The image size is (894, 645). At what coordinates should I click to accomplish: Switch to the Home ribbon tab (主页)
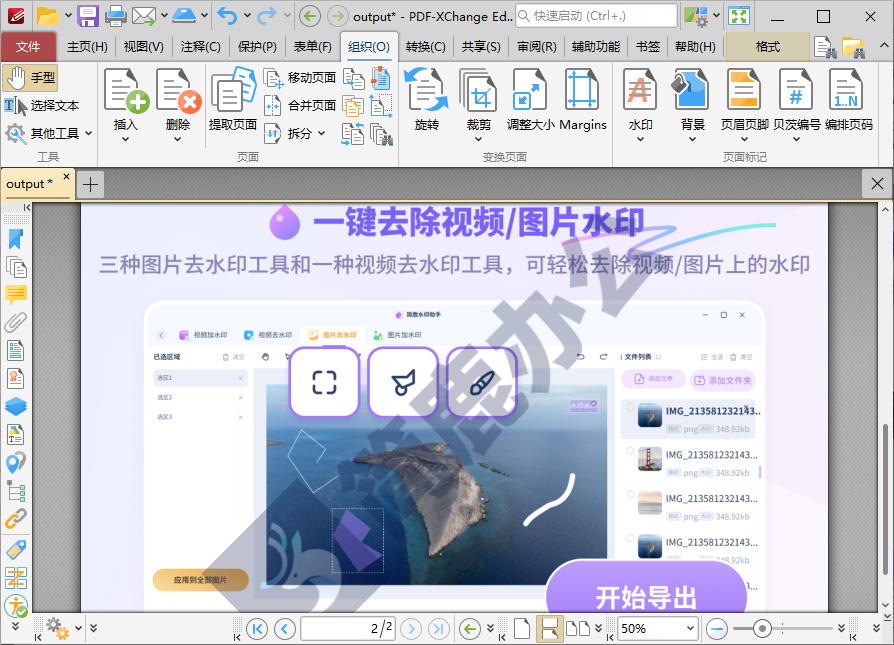[x=85, y=46]
